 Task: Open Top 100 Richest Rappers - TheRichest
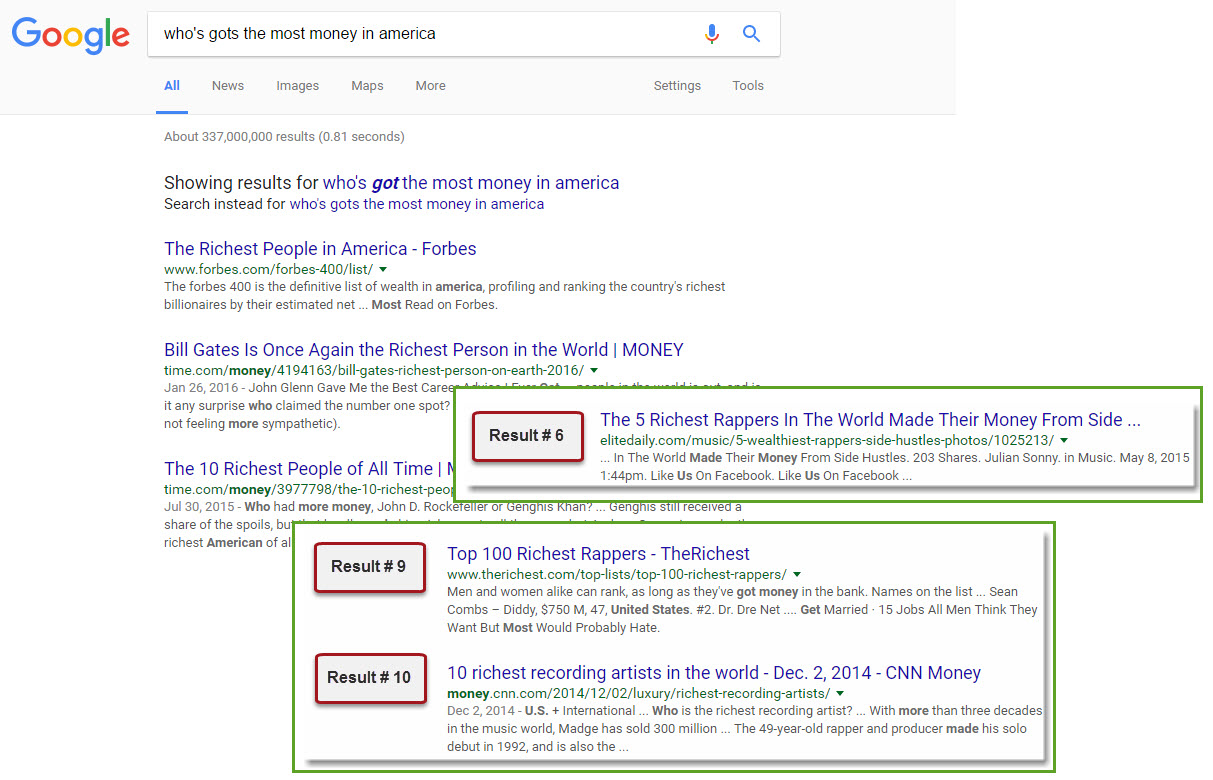coord(598,554)
